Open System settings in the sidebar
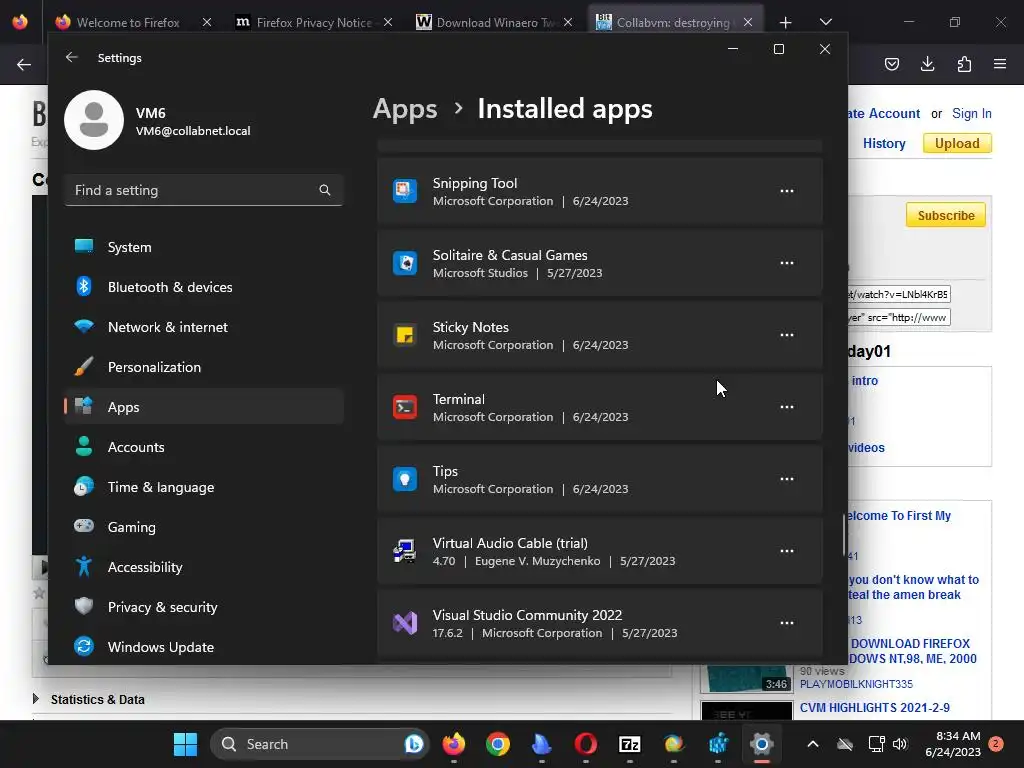The image size is (1024, 768). tap(204, 247)
